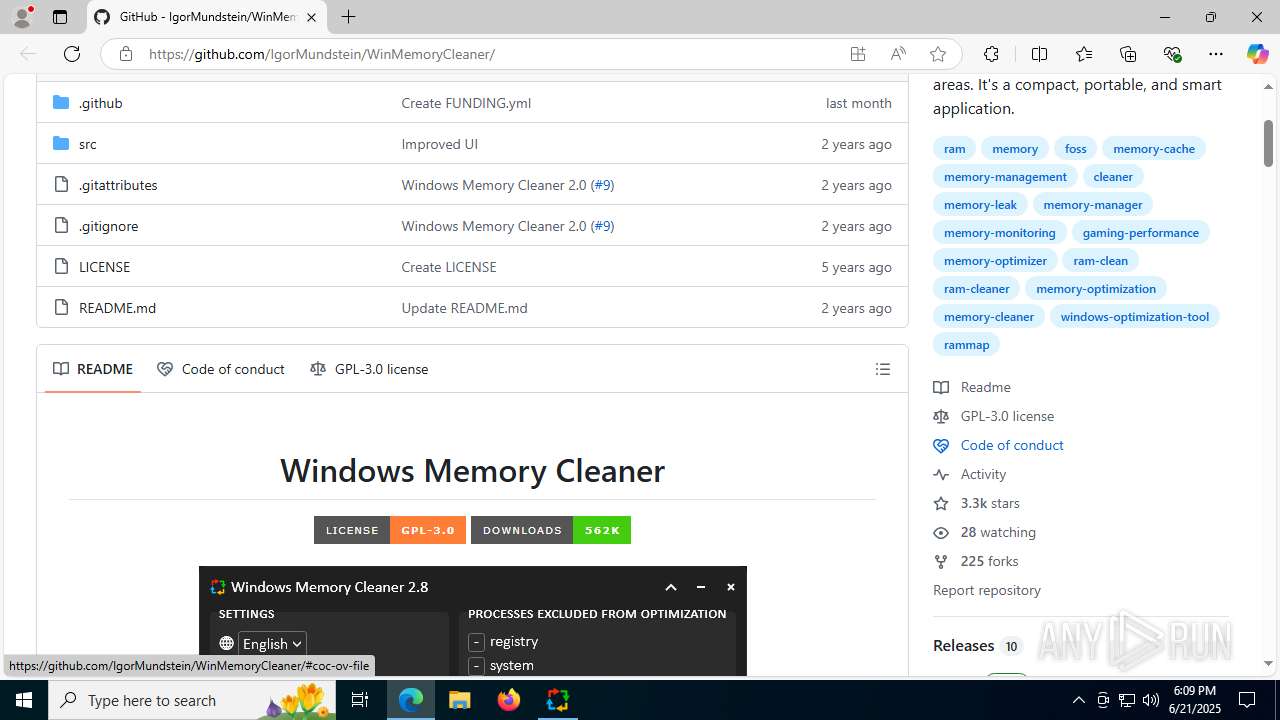This screenshot has height=720, width=1280.
Task: Open Favorites list icon
Action: click(x=1084, y=54)
